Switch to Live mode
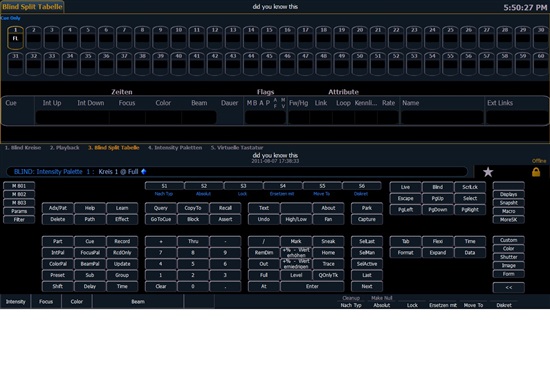The width and height of the screenshot is (550, 367). (x=405, y=187)
